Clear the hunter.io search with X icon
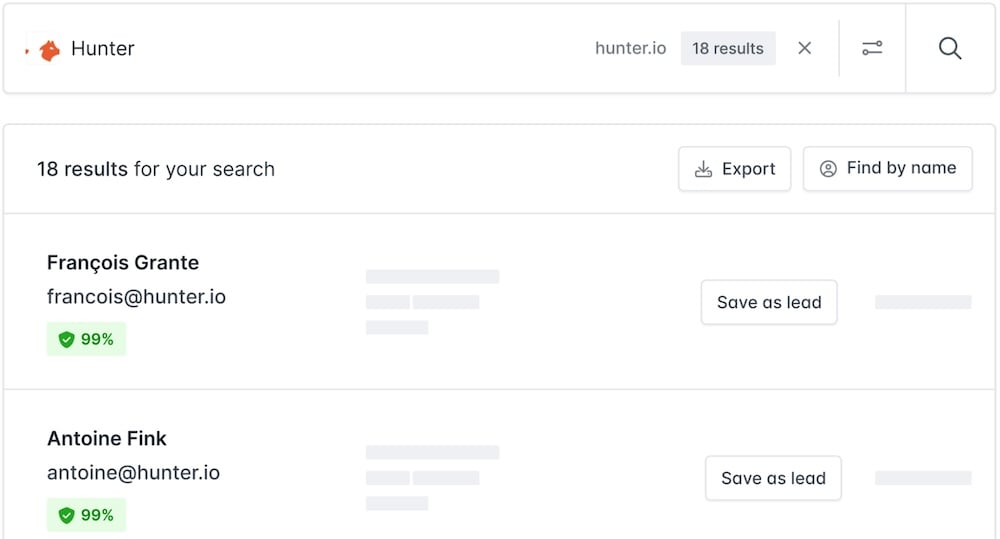 click(x=805, y=48)
